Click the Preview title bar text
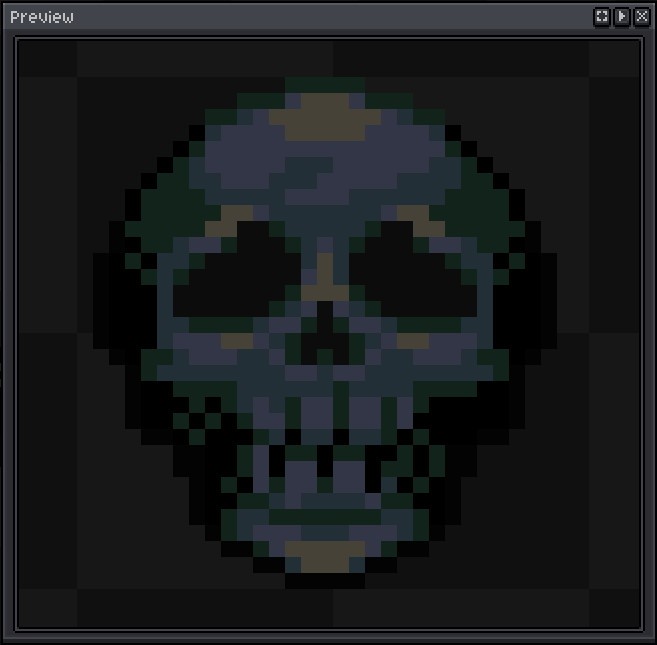The image size is (657, 645). (42, 17)
